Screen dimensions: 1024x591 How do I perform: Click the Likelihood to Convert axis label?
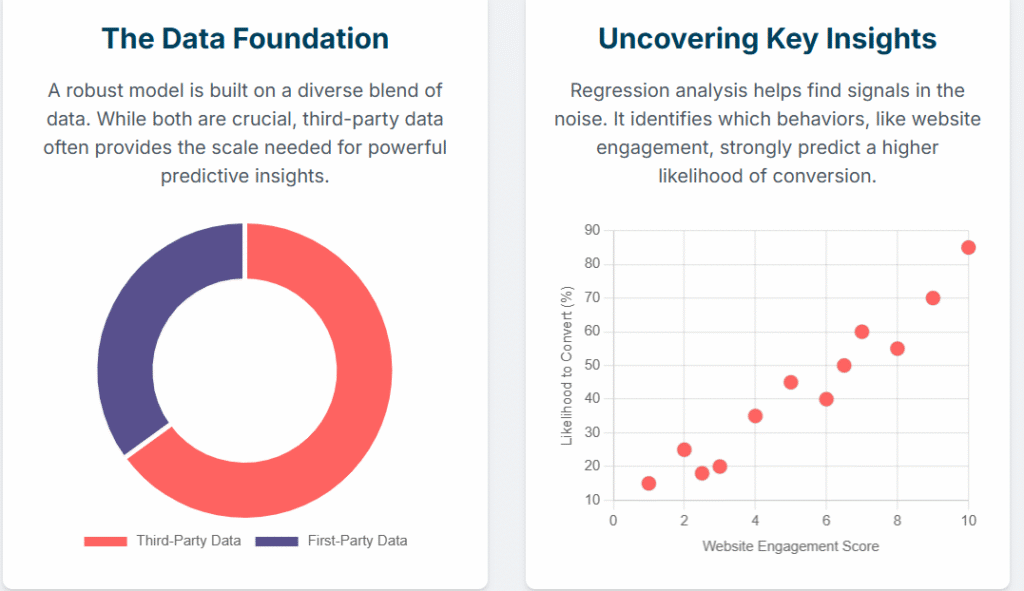[x=567, y=366]
